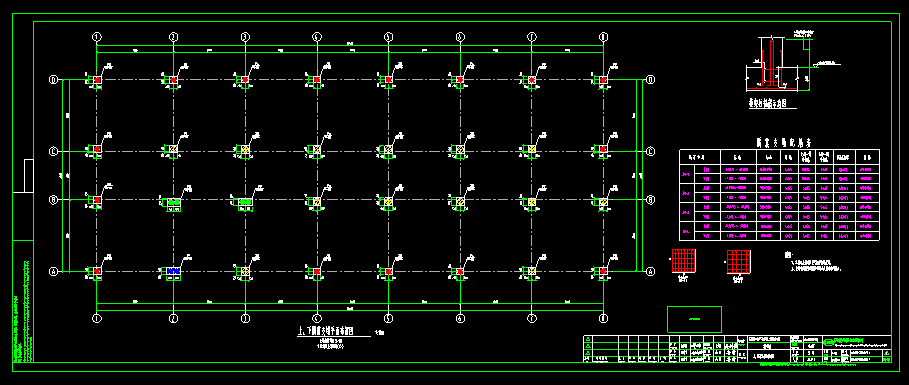The image size is (909, 385).
Task: Select the left red rebar mesh pattern
Action: point(683,261)
